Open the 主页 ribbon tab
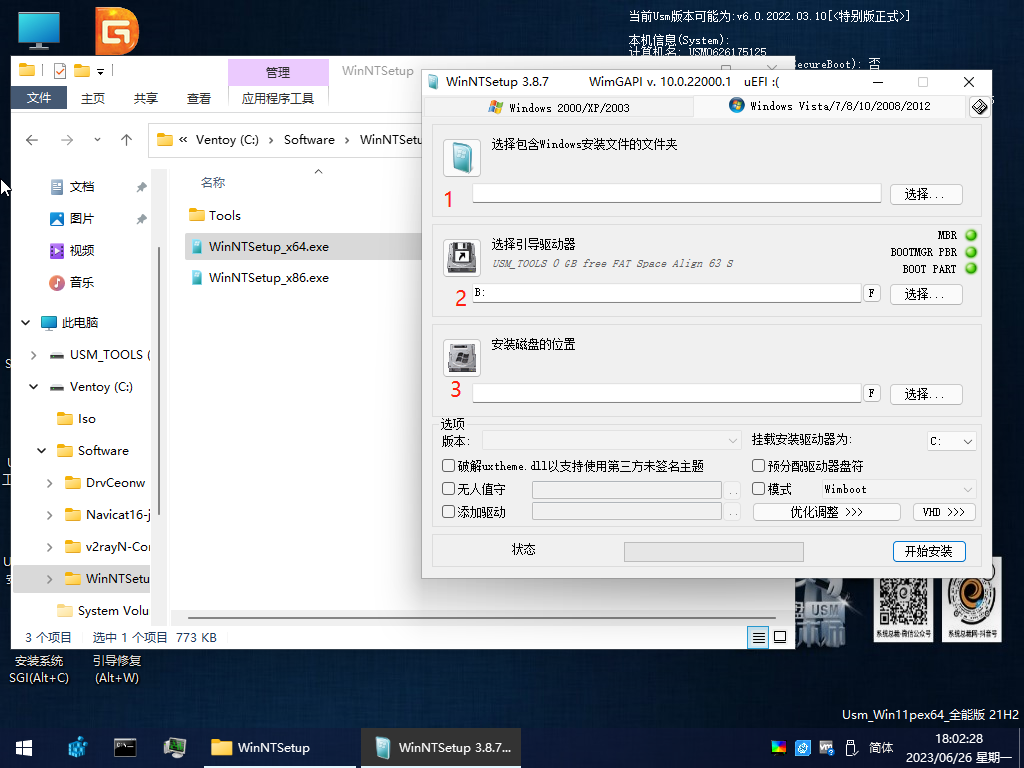The height and width of the screenshot is (768, 1024). 93,98
